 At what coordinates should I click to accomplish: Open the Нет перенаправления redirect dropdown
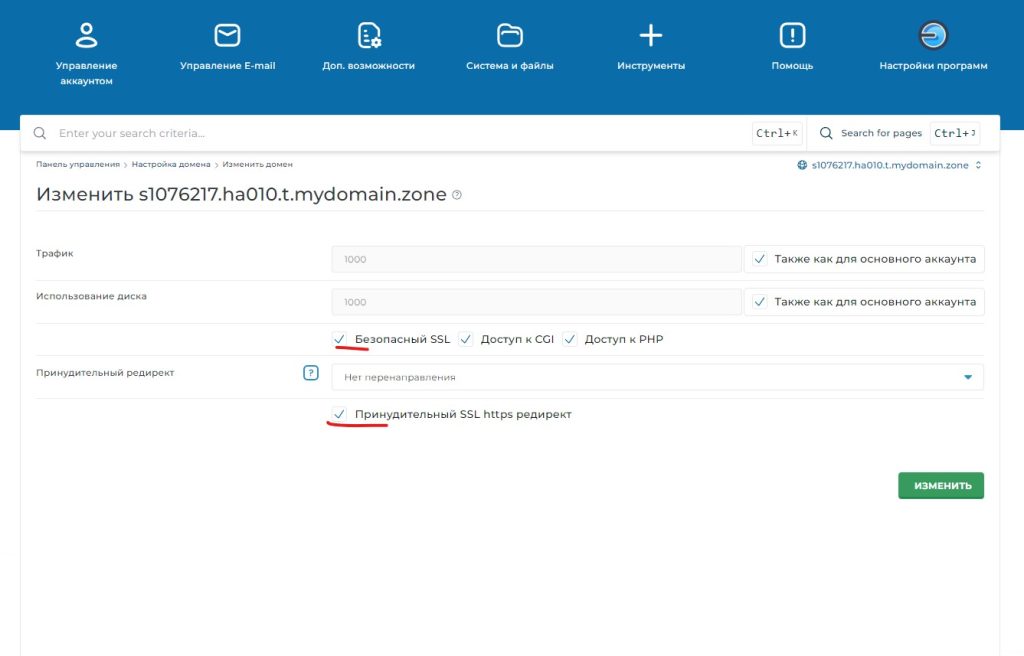coord(657,377)
